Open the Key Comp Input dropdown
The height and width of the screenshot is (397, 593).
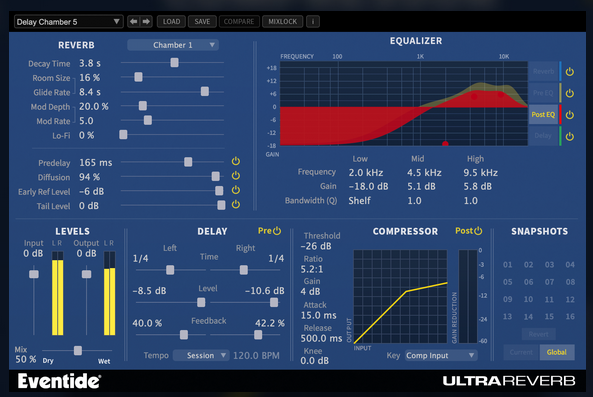coord(441,355)
